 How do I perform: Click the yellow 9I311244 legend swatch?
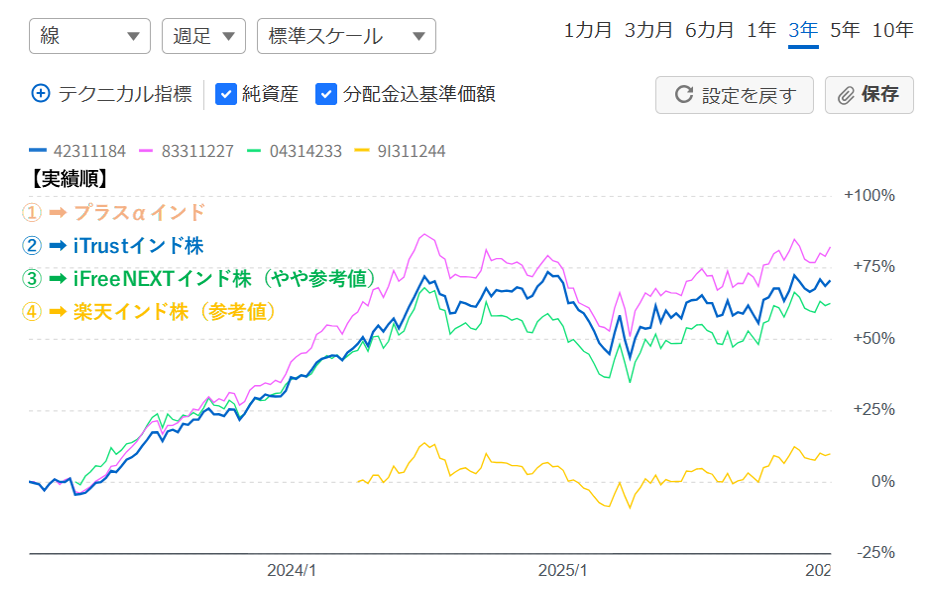[x=362, y=151]
